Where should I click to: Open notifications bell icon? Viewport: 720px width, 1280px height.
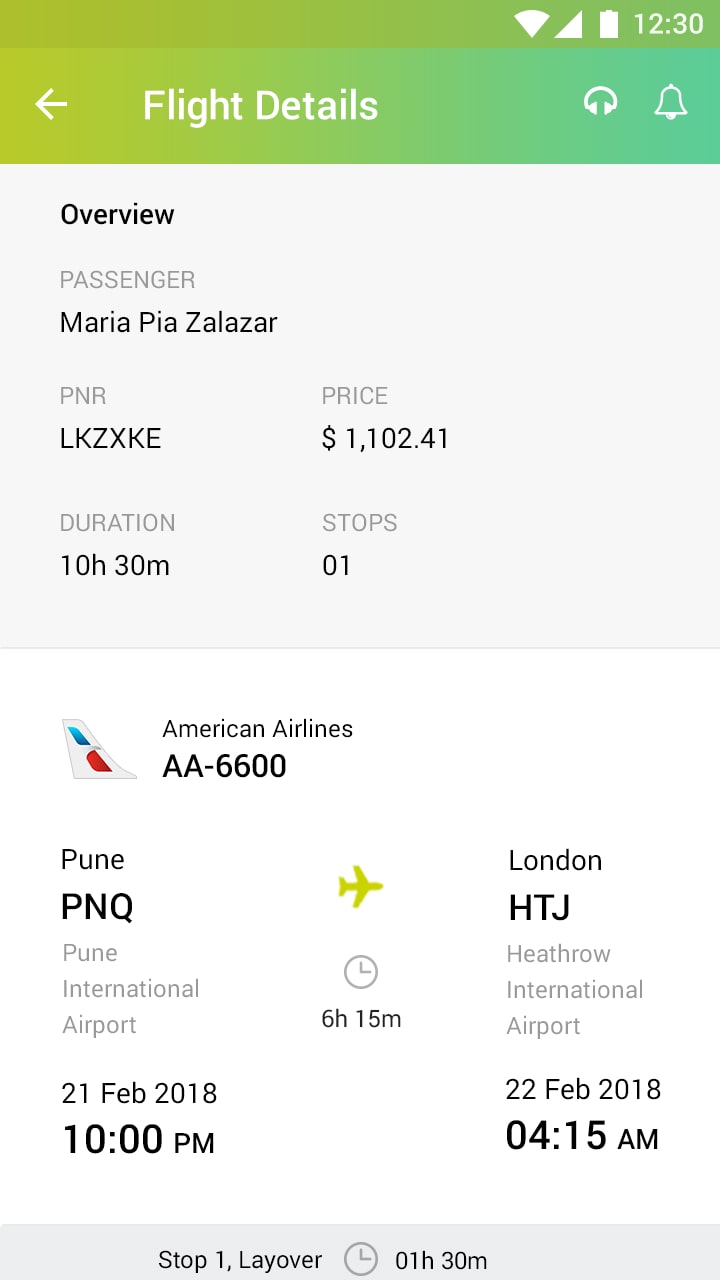coord(671,102)
